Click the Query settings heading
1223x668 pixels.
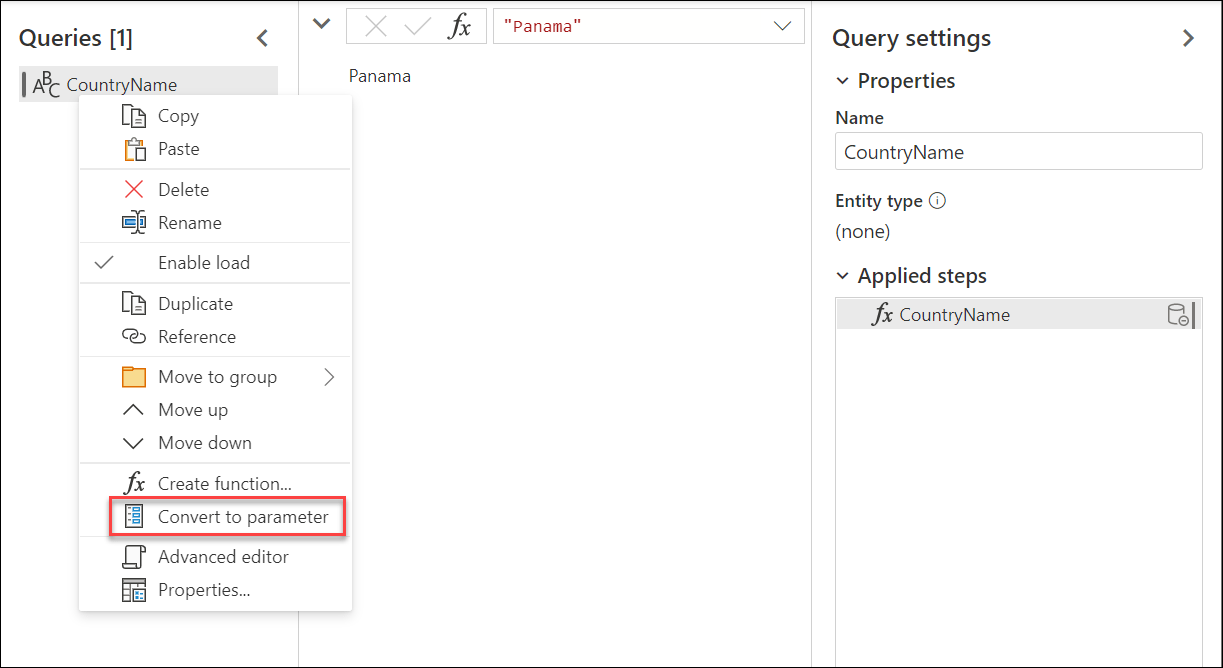[x=911, y=38]
